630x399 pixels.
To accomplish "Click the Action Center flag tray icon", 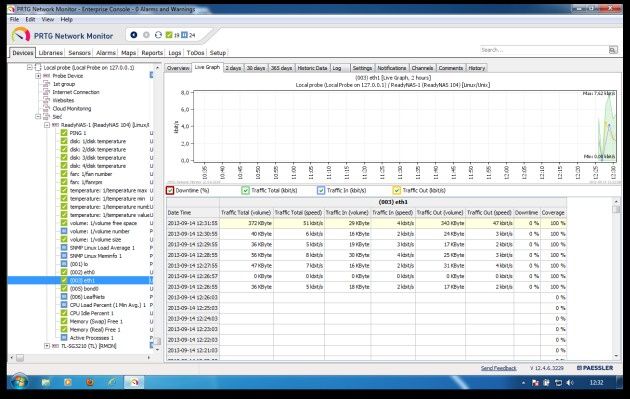I will coord(535,383).
